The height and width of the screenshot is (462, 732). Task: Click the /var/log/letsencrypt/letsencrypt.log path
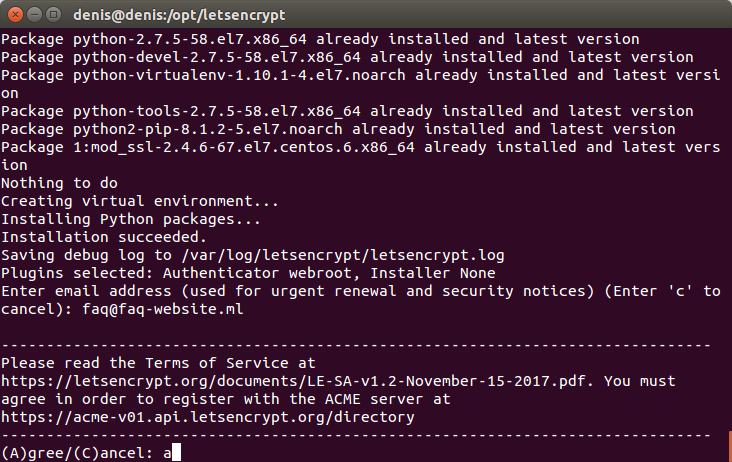coord(343,255)
